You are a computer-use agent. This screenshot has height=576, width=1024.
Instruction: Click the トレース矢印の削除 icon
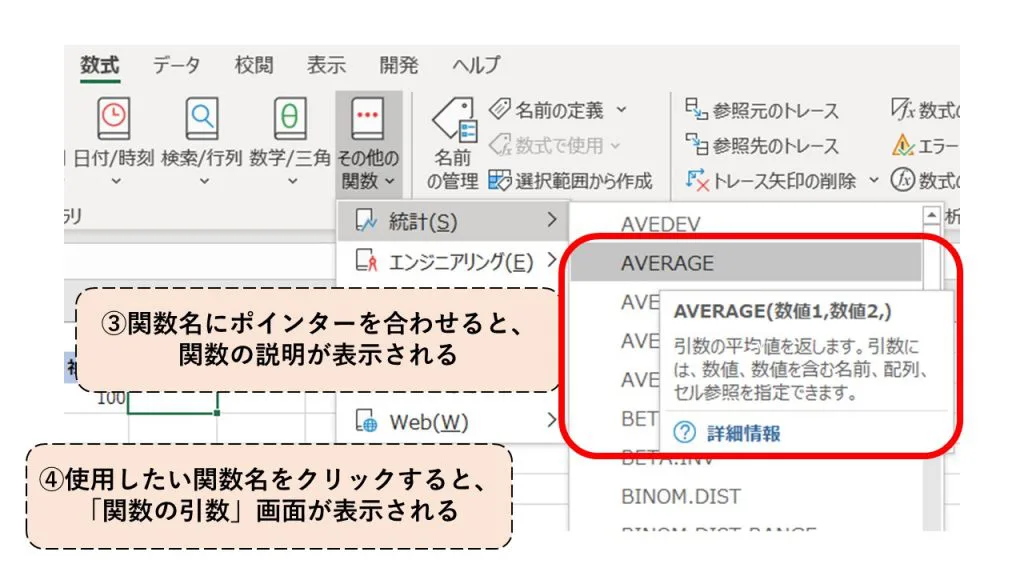point(697,180)
